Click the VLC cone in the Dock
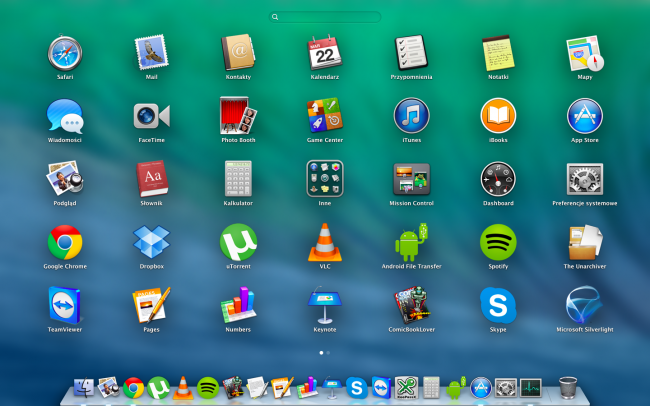 click(x=183, y=388)
